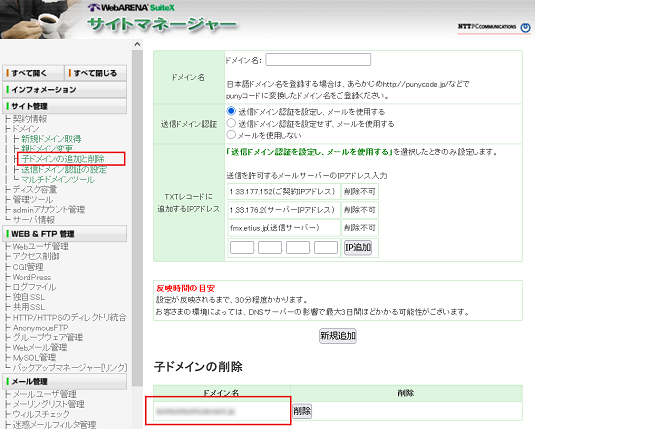Click the 1.33.176.2 server IP cell
Viewport: 650px width, 429px height.
pyautogui.click(x=284, y=210)
